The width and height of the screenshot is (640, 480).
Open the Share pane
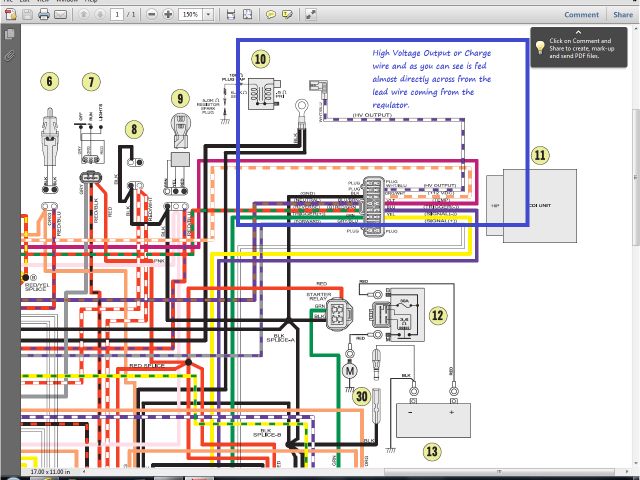[x=621, y=15]
